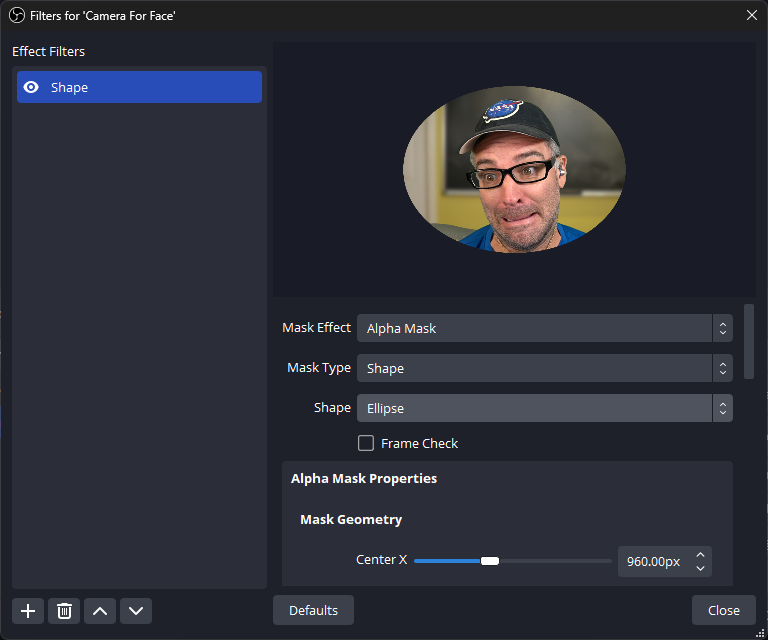The image size is (768, 640).
Task: Move the filter down with arrow icon
Action: (136, 611)
